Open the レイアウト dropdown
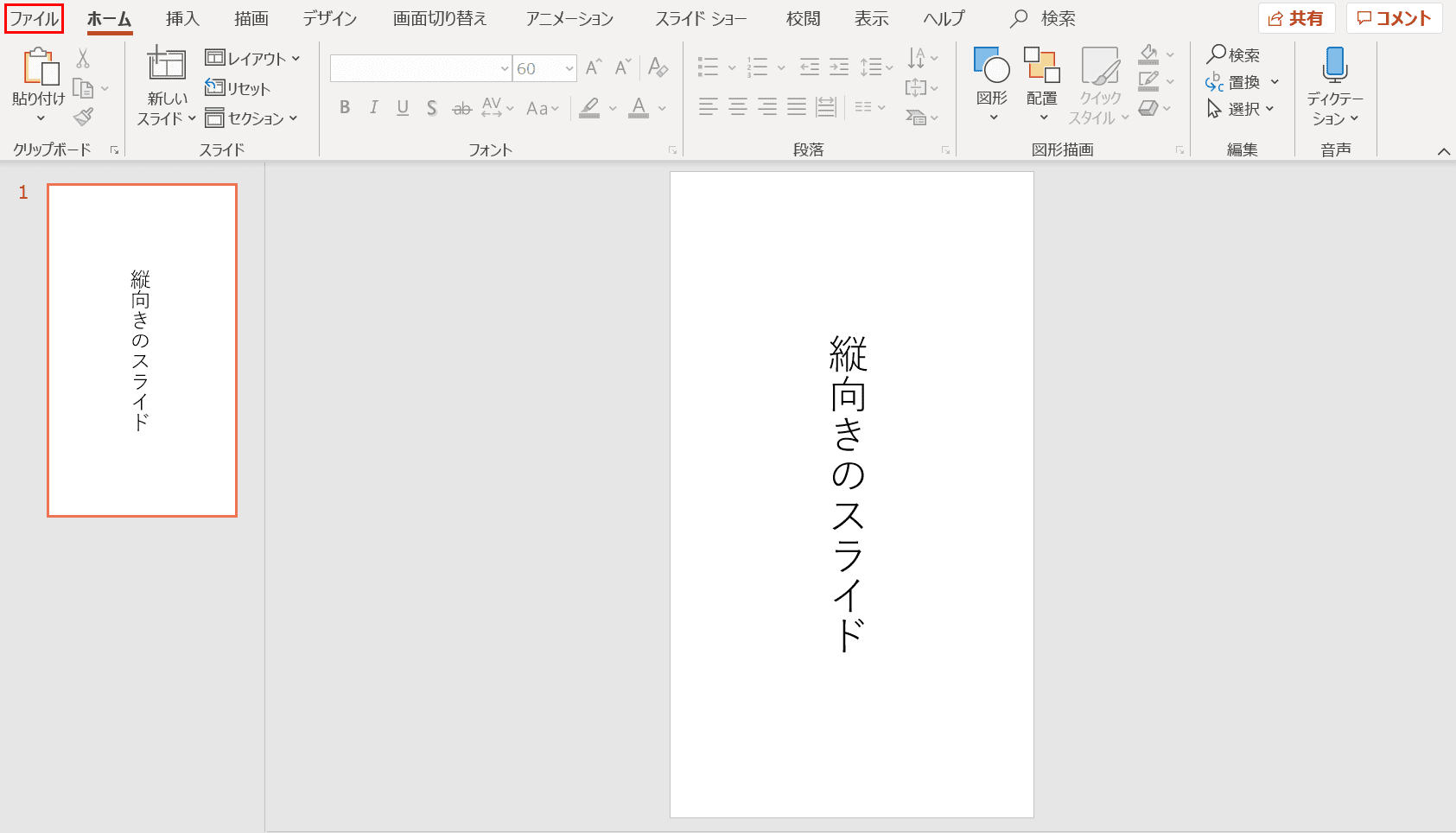Viewport: 1456px width, 833px height. pos(252,59)
